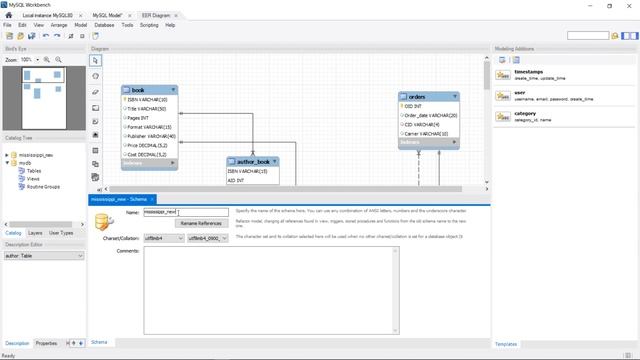The width and height of the screenshot is (640, 360).
Task: Select the new table tool
Action: point(96,151)
